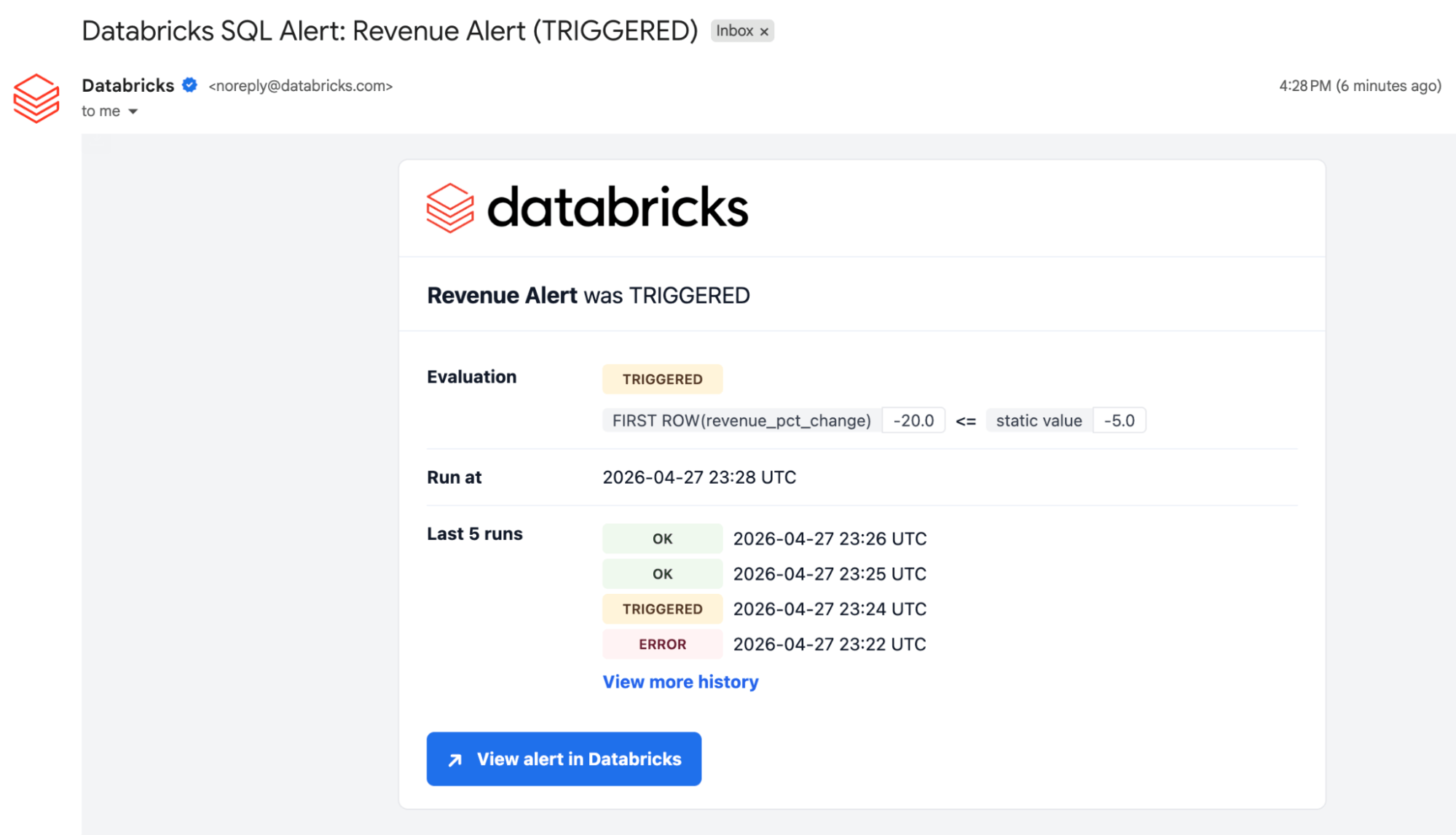This screenshot has height=835, width=1456.
Task: Remove the Inbox label with its x
Action: click(764, 31)
